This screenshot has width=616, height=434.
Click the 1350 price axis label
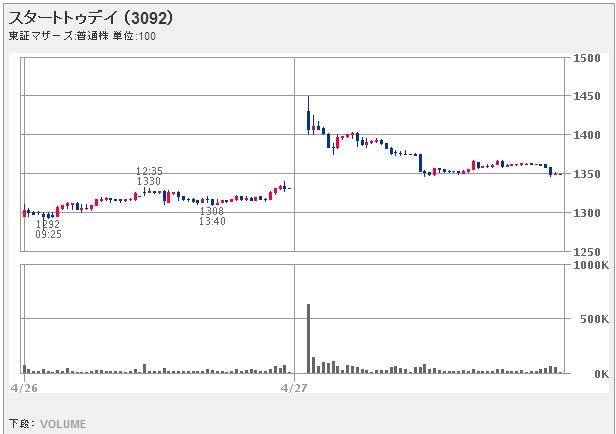[x=587, y=174]
